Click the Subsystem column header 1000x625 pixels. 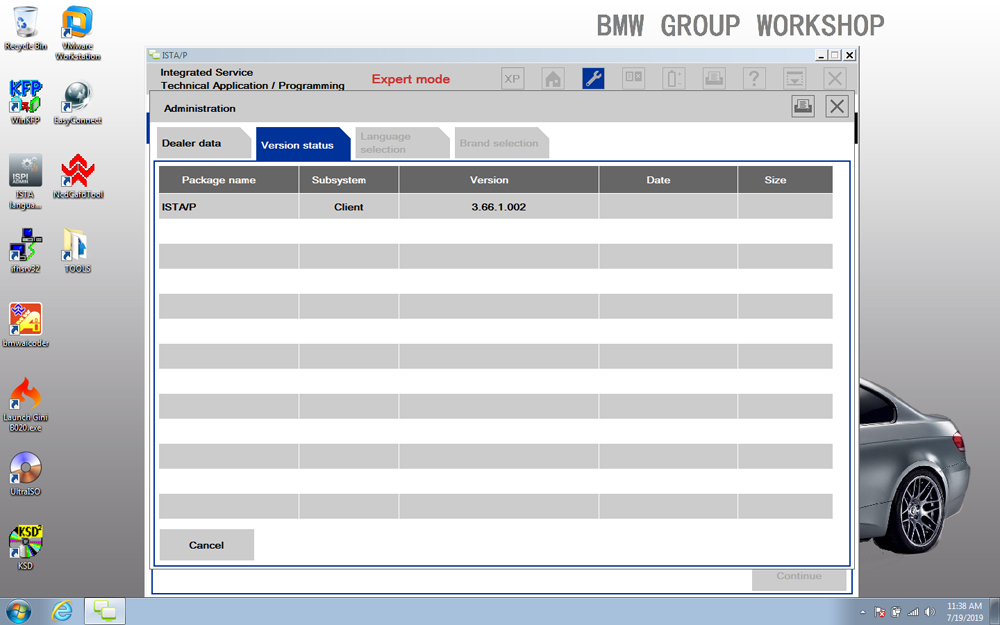coord(348,180)
